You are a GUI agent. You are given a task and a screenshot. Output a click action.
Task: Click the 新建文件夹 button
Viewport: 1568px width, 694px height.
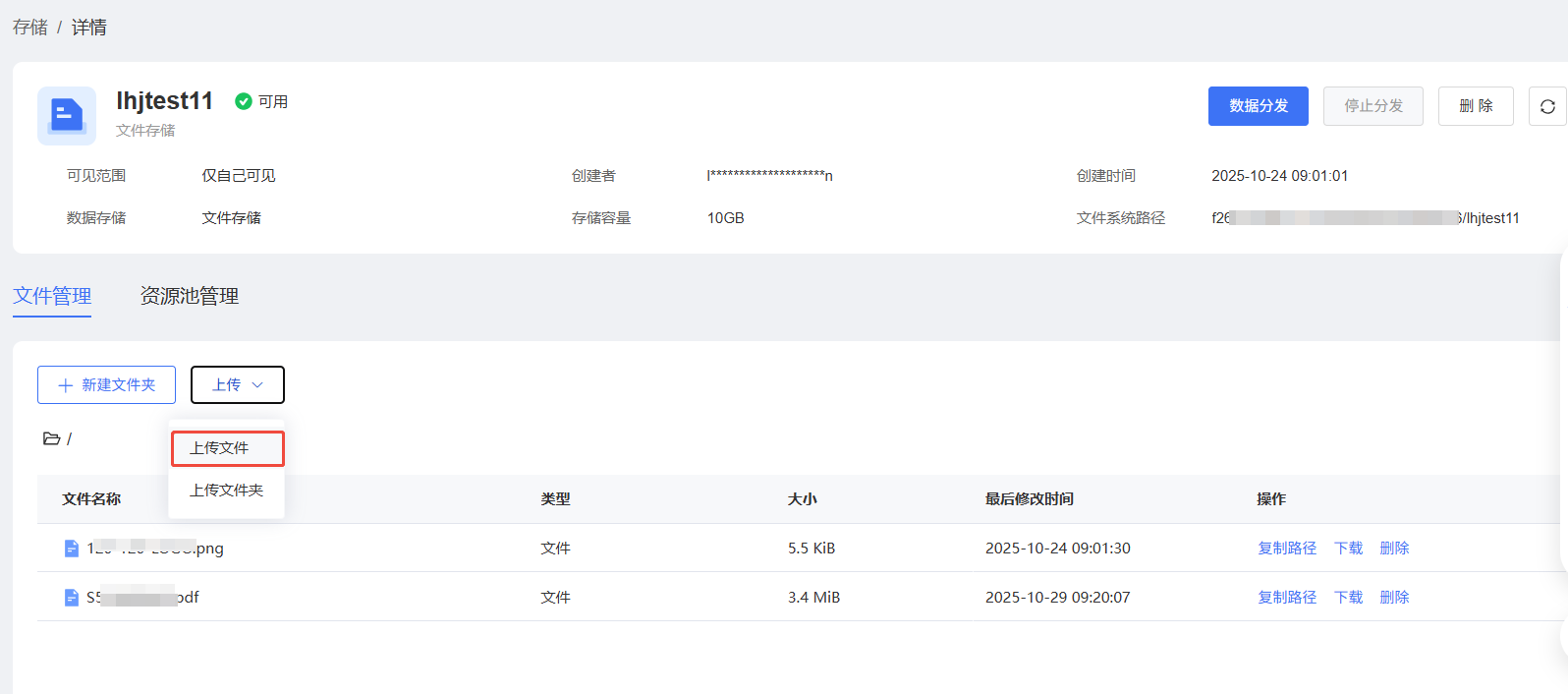point(106,385)
